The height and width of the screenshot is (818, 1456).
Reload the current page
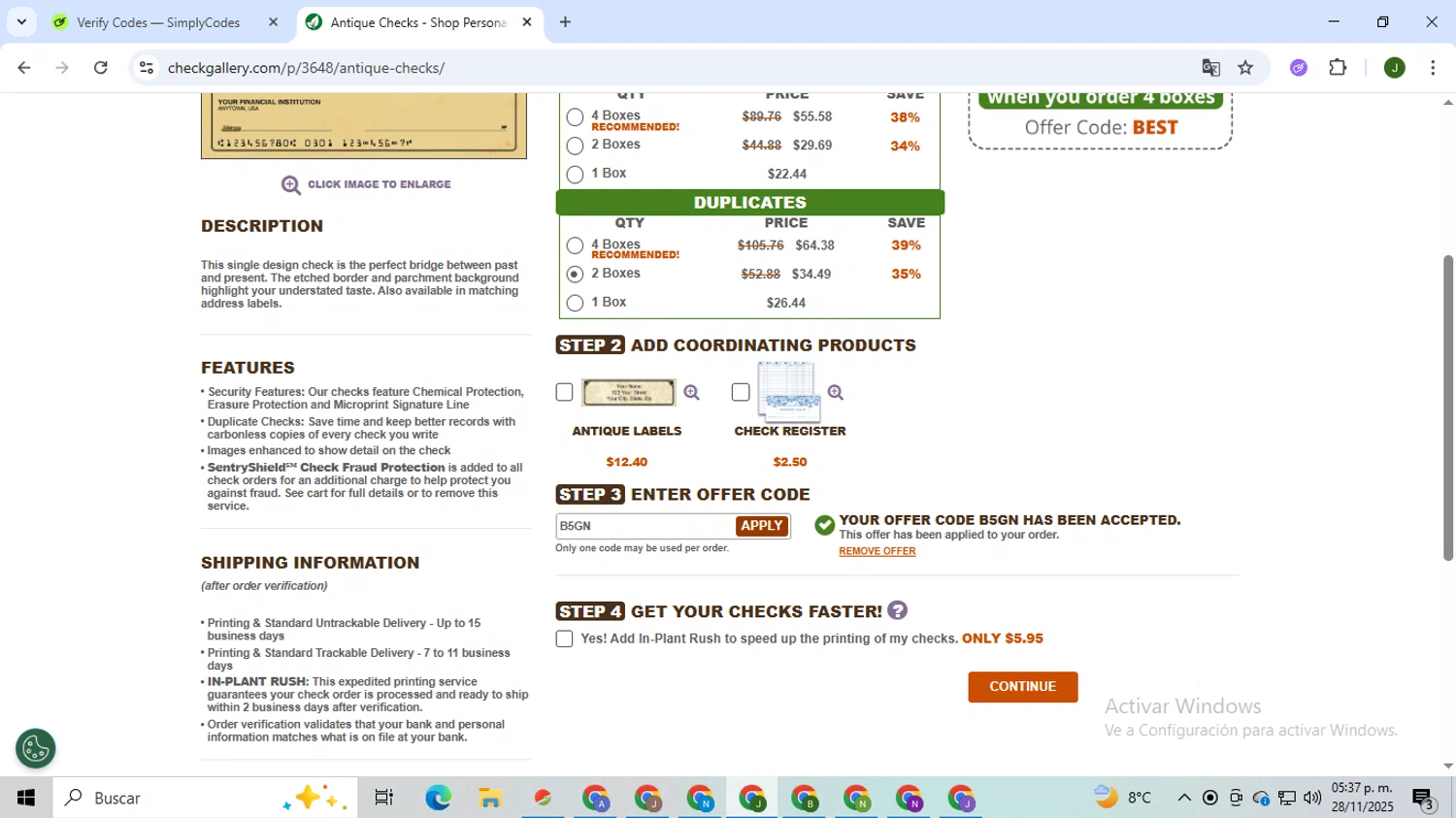101,68
